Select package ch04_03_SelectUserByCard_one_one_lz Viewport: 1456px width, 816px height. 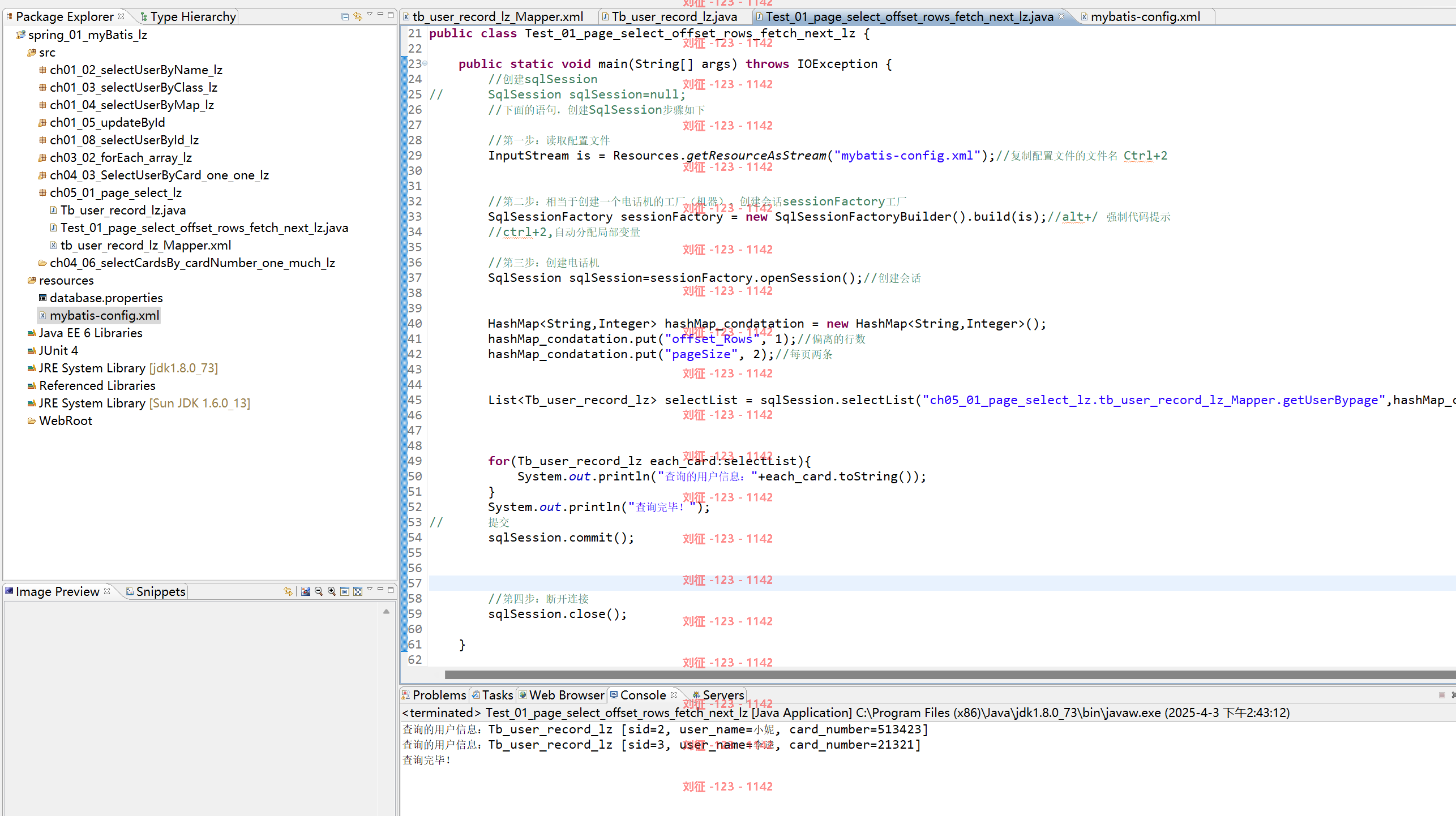(x=154, y=175)
